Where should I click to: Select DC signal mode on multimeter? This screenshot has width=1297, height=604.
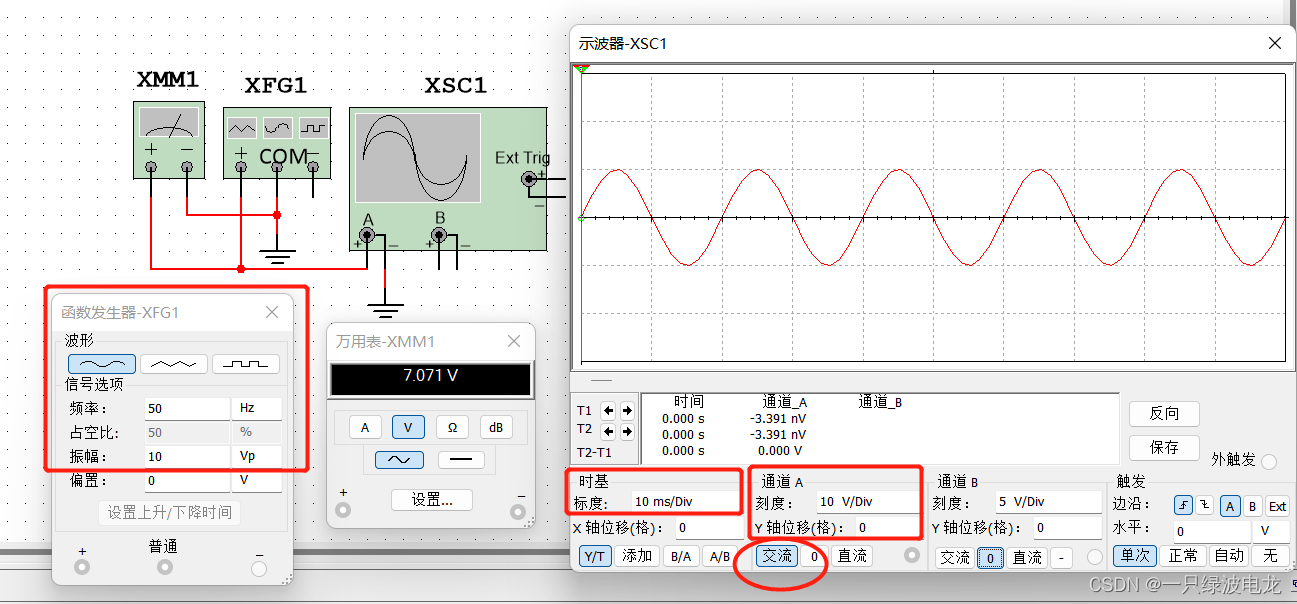461,460
